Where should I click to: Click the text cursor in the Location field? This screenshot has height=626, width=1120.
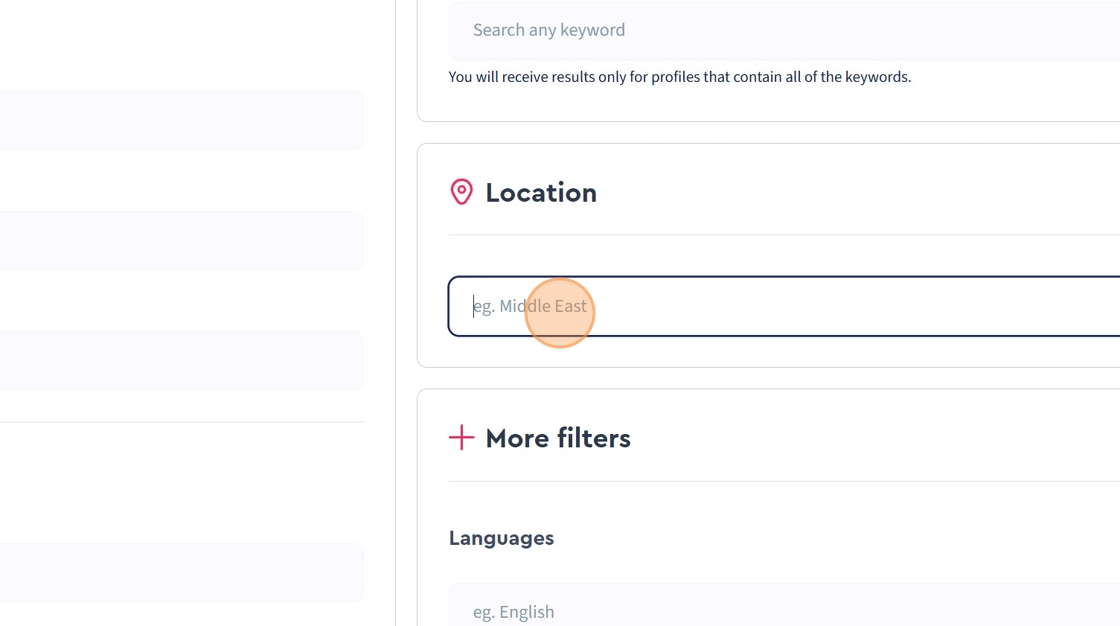coord(474,306)
